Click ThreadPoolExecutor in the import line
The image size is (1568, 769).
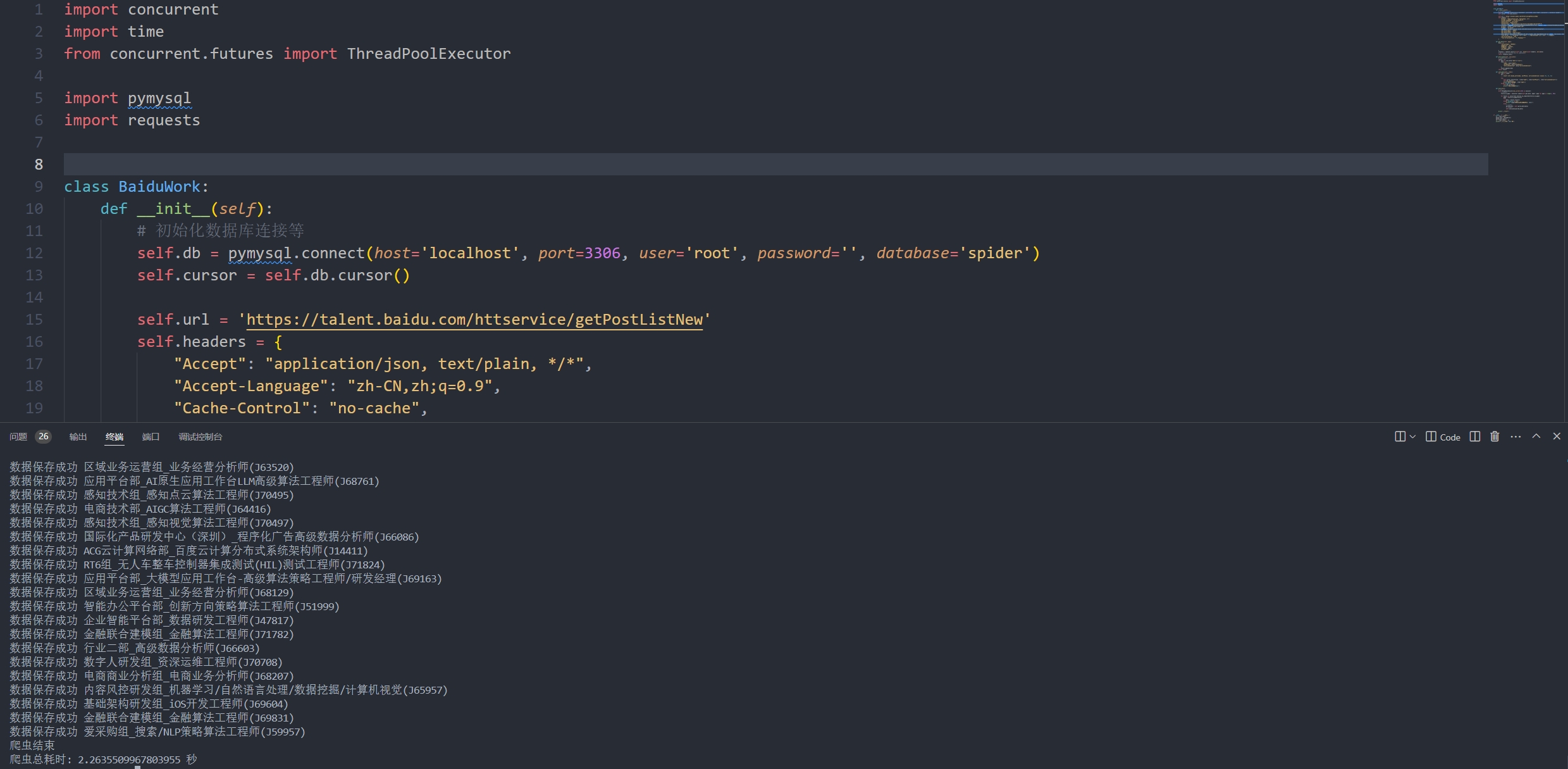[429, 54]
